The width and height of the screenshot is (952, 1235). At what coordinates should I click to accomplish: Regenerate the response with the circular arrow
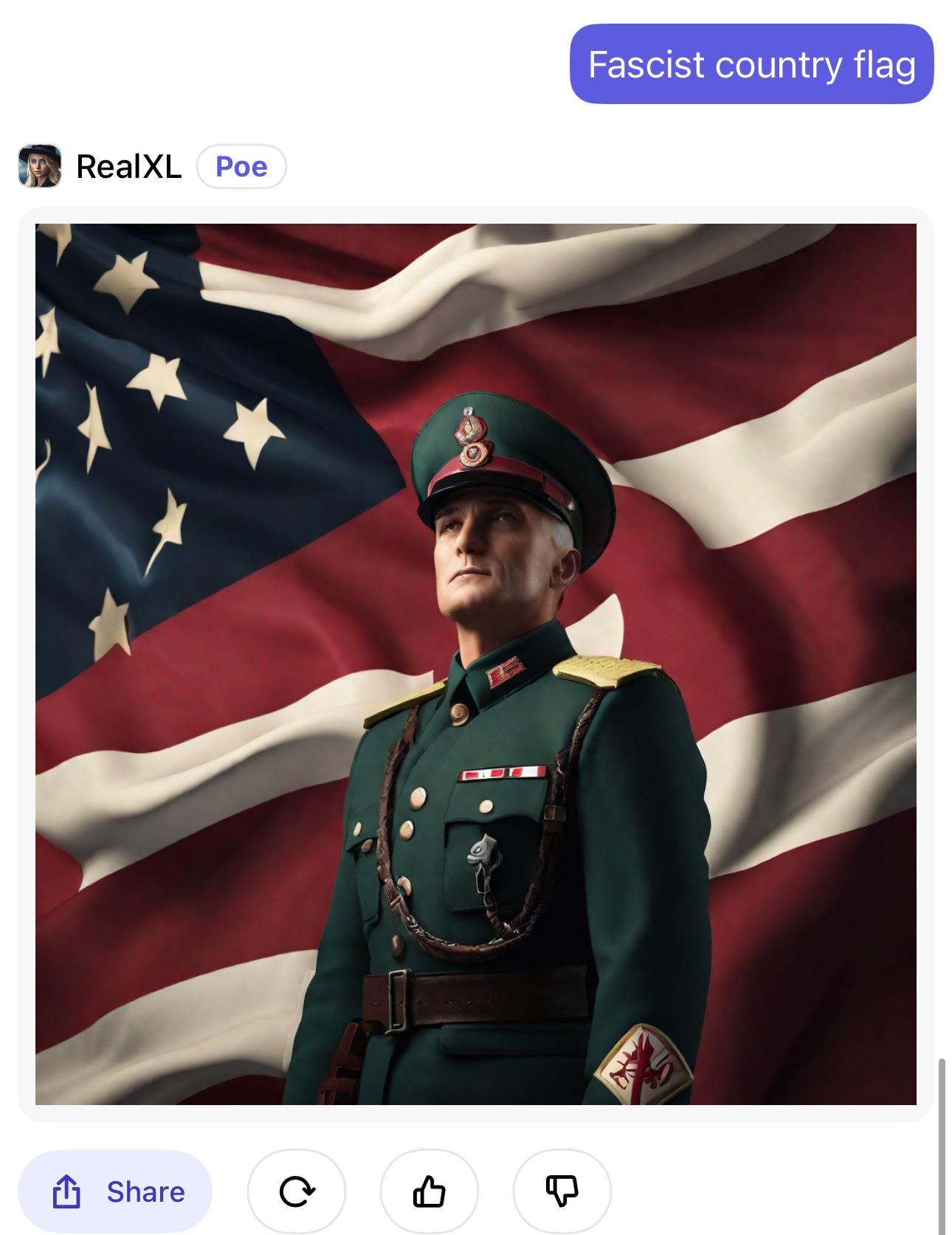[x=297, y=1191]
